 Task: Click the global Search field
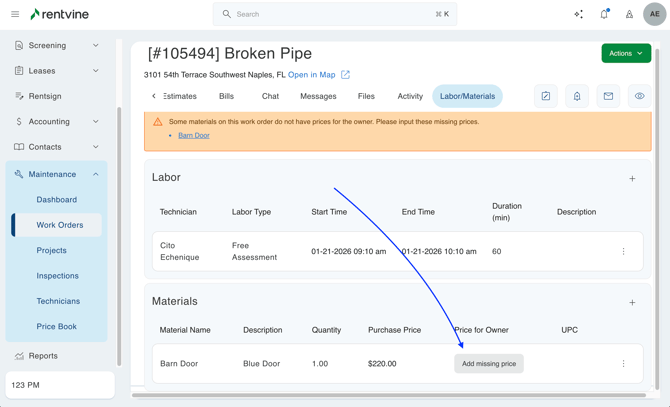pyautogui.click(x=335, y=14)
